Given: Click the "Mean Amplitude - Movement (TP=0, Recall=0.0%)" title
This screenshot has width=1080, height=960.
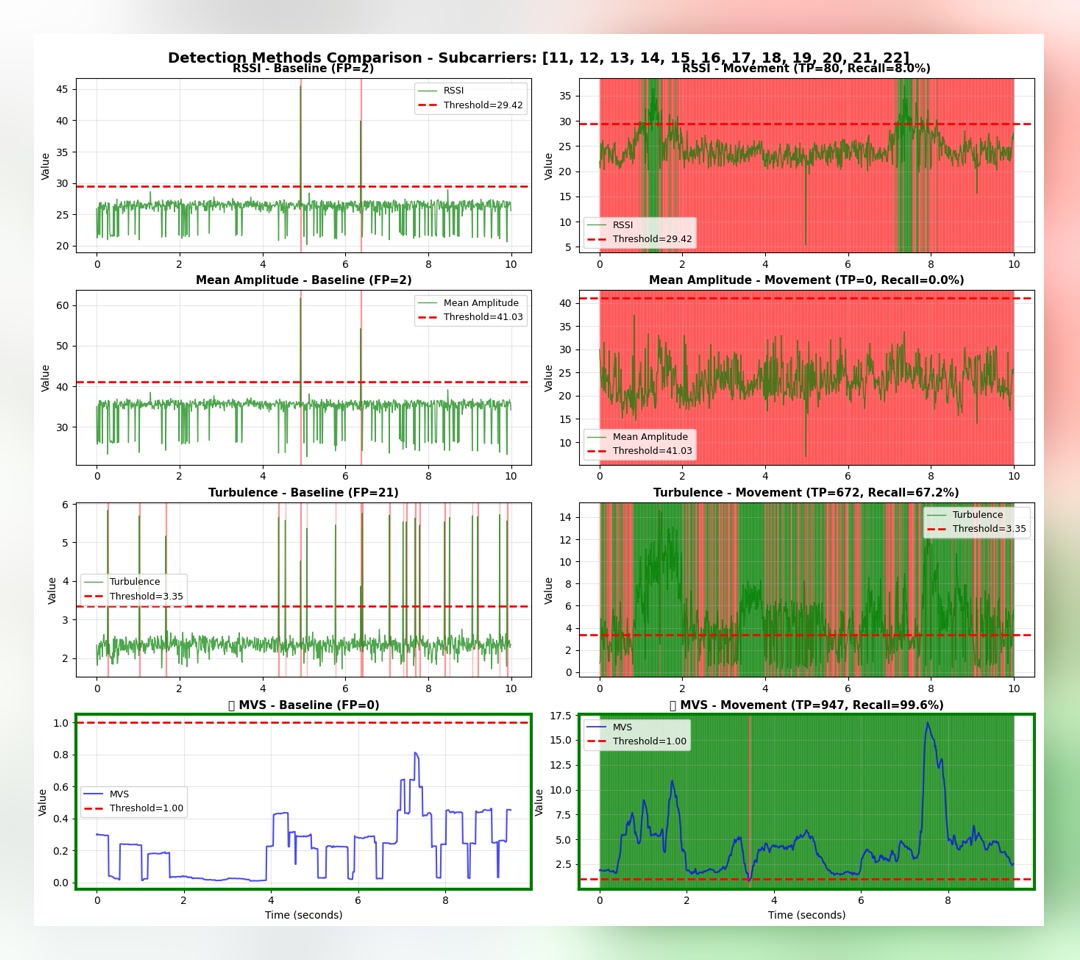Looking at the screenshot, I should [x=806, y=280].
